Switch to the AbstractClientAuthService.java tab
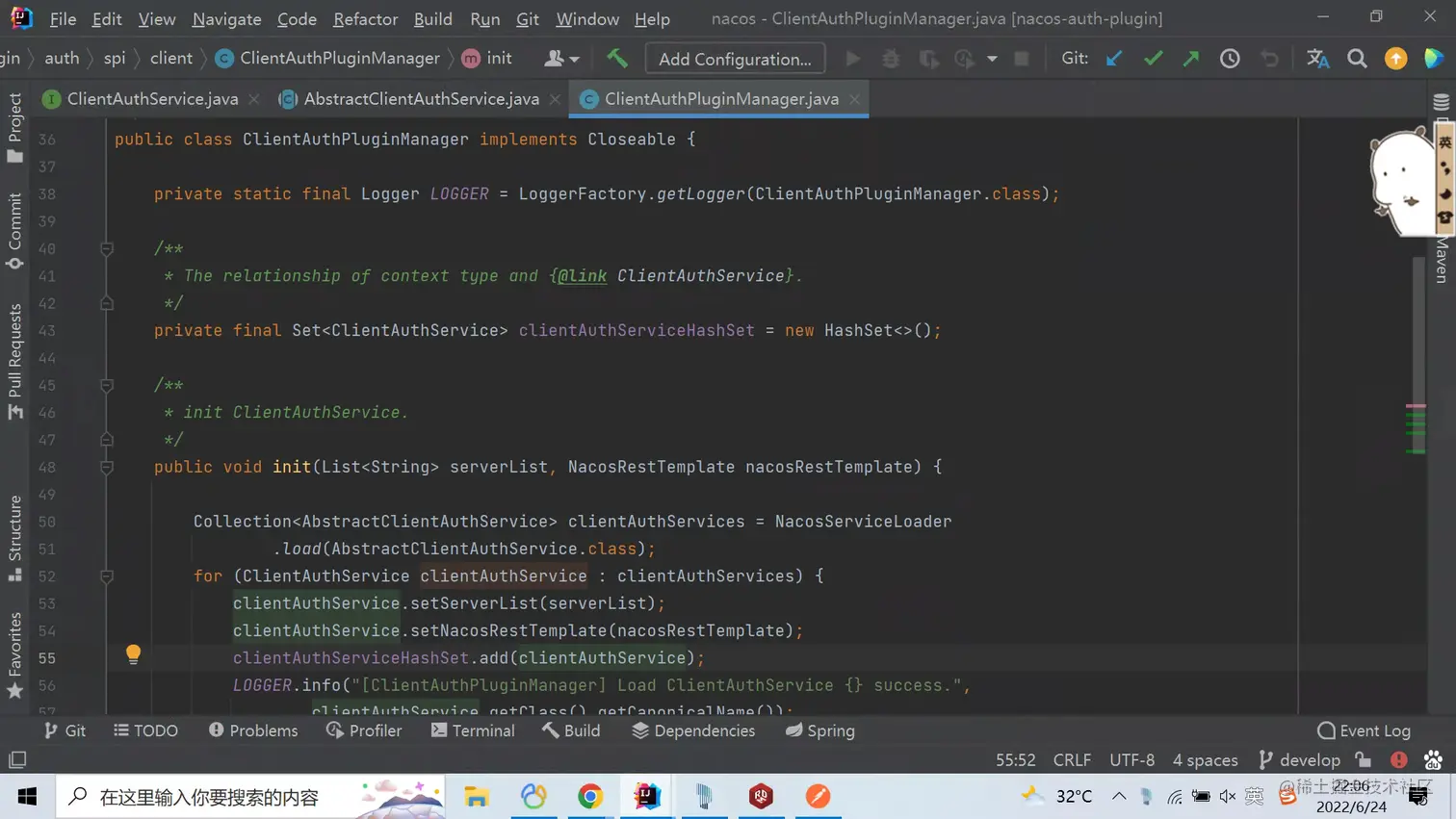 421,99
